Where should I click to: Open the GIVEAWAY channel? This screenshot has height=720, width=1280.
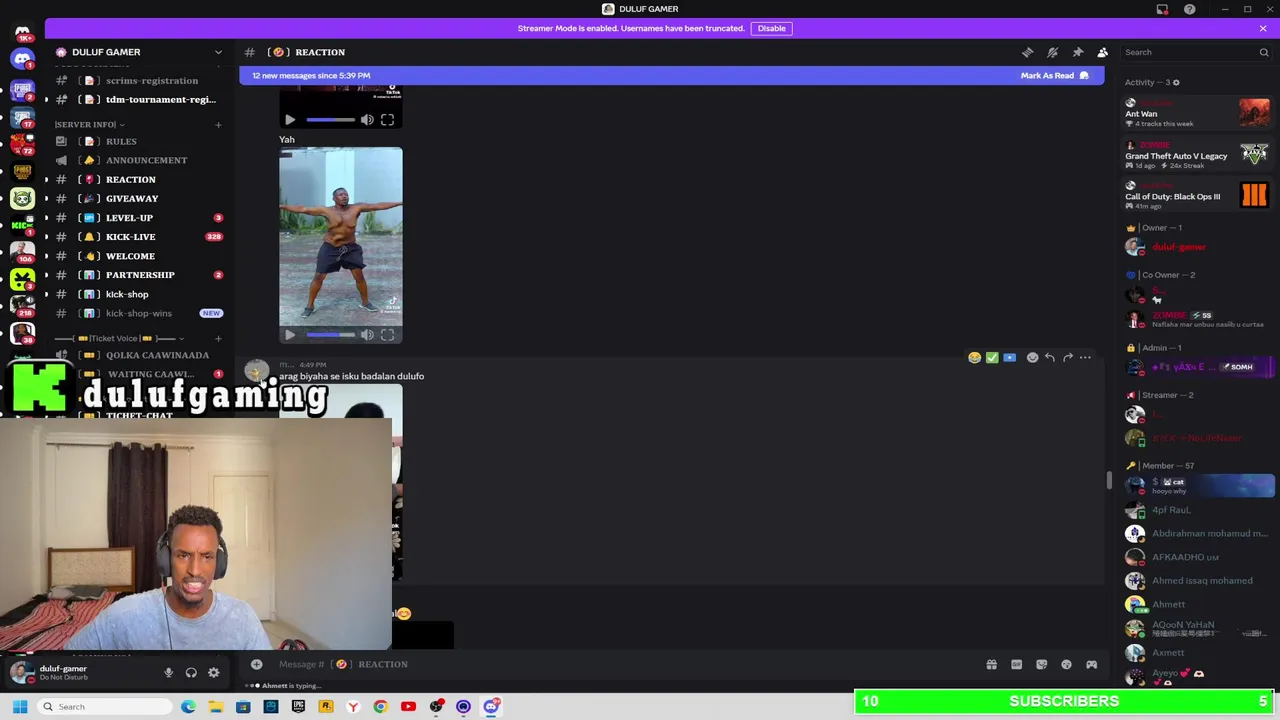[138, 198]
